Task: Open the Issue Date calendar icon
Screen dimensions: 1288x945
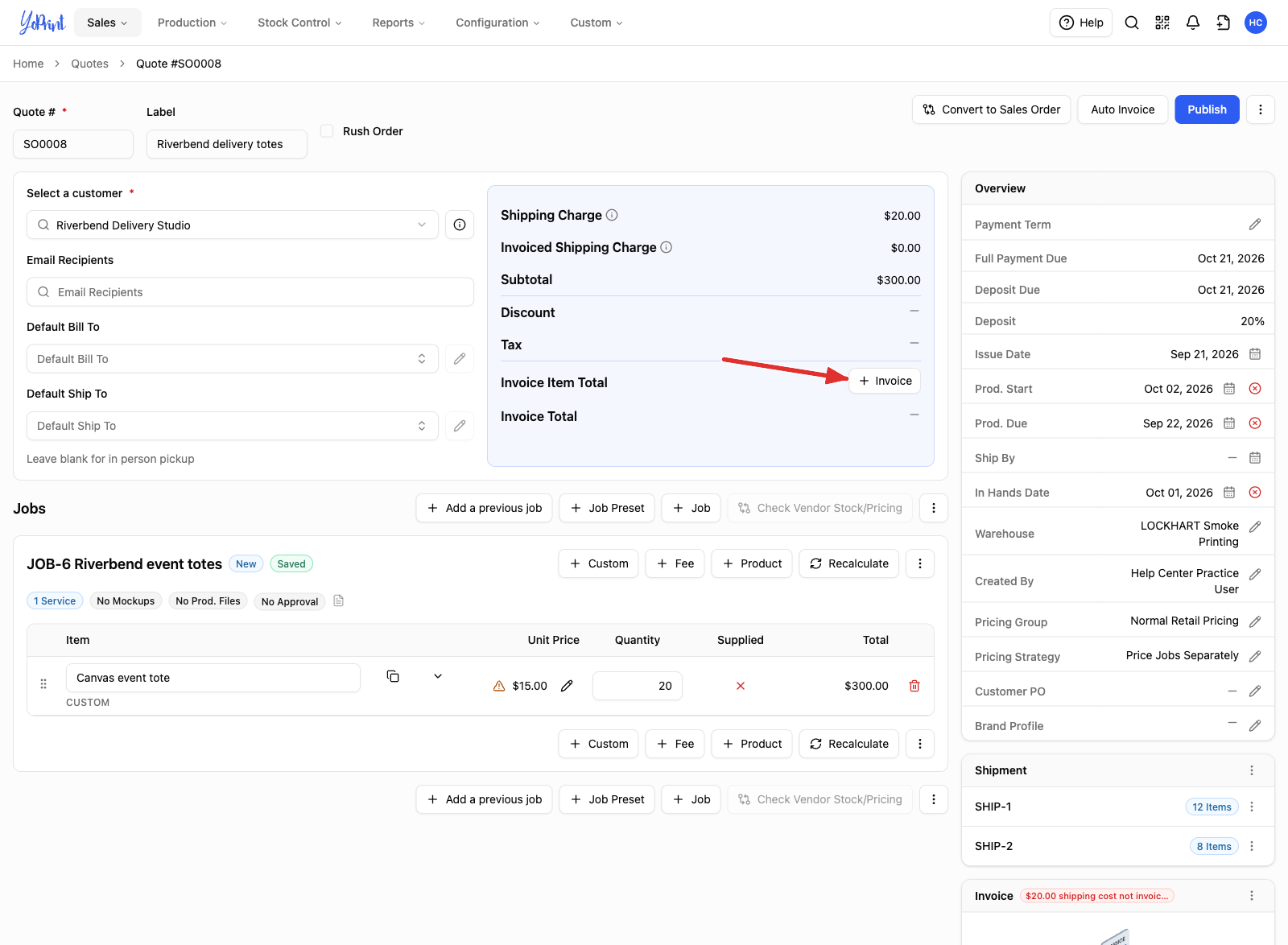Action: tap(1255, 354)
